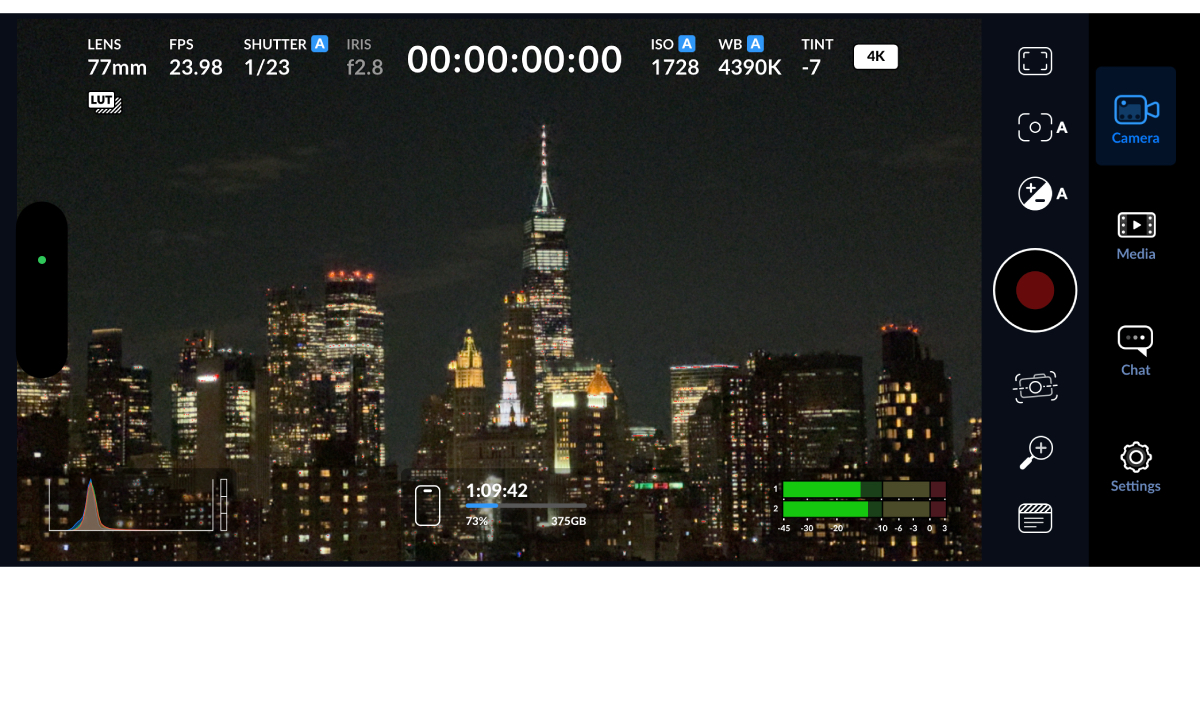Screen dimensions: 1200x708
Task: Tap the capture still photo icon
Action: (x=1035, y=386)
